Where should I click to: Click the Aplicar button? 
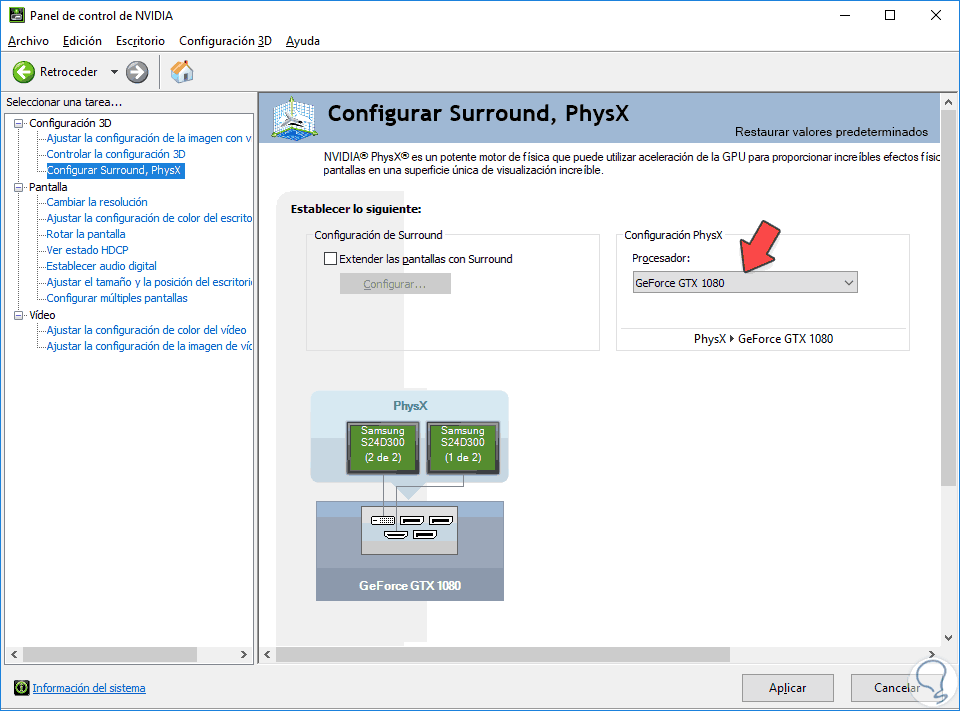[x=787, y=688]
